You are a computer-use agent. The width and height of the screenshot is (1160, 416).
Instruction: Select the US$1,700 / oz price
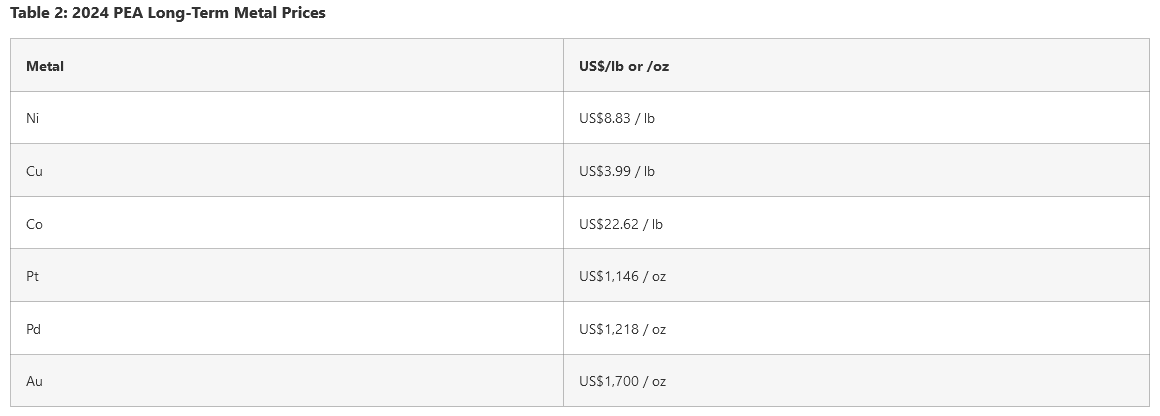[x=622, y=381]
